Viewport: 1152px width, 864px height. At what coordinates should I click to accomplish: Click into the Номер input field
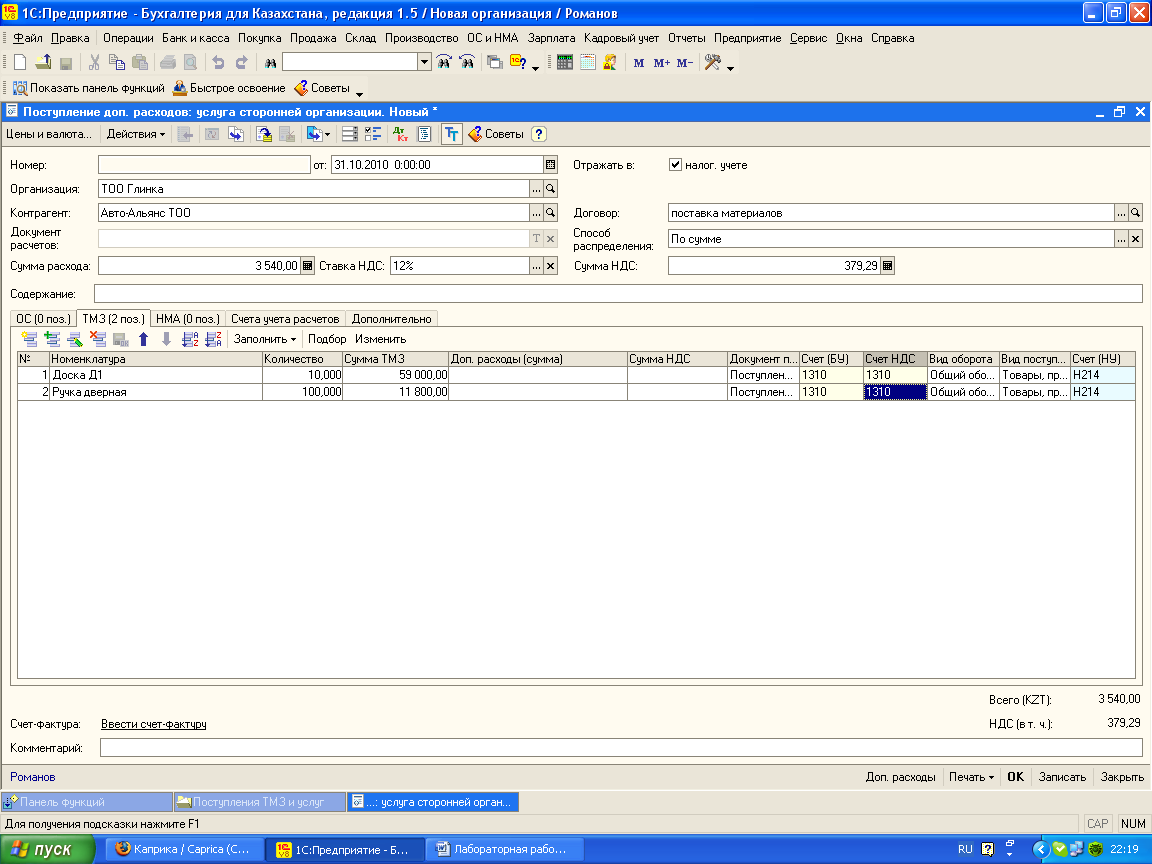(x=204, y=165)
